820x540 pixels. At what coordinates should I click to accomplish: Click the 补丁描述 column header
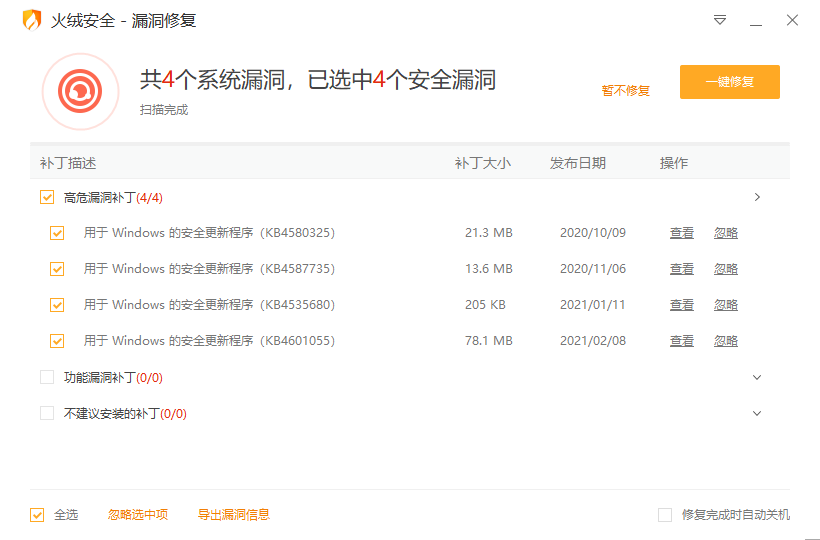pyautogui.click(x=68, y=163)
